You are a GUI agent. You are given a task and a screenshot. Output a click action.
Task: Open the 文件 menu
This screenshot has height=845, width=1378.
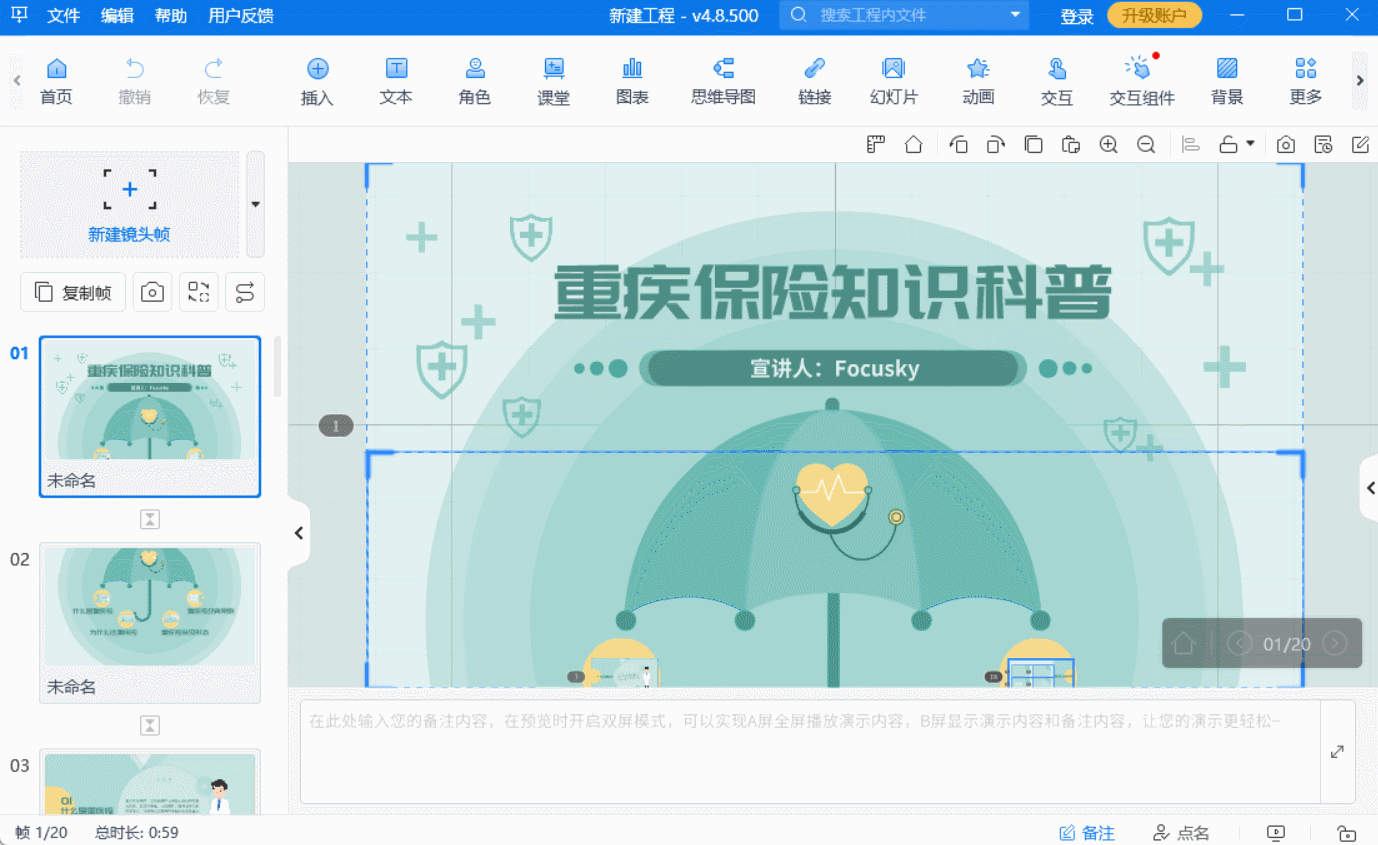coord(64,16)
